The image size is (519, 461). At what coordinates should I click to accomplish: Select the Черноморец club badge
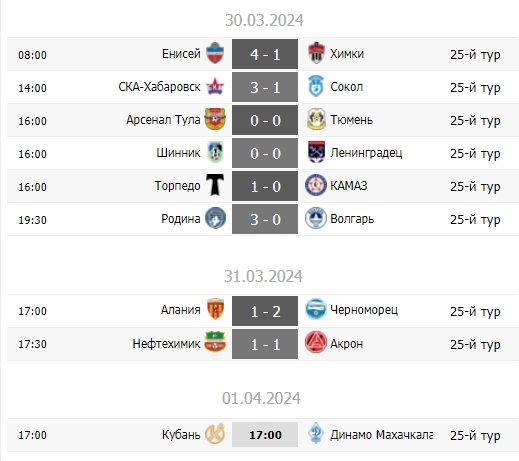(x=316, y=309)
